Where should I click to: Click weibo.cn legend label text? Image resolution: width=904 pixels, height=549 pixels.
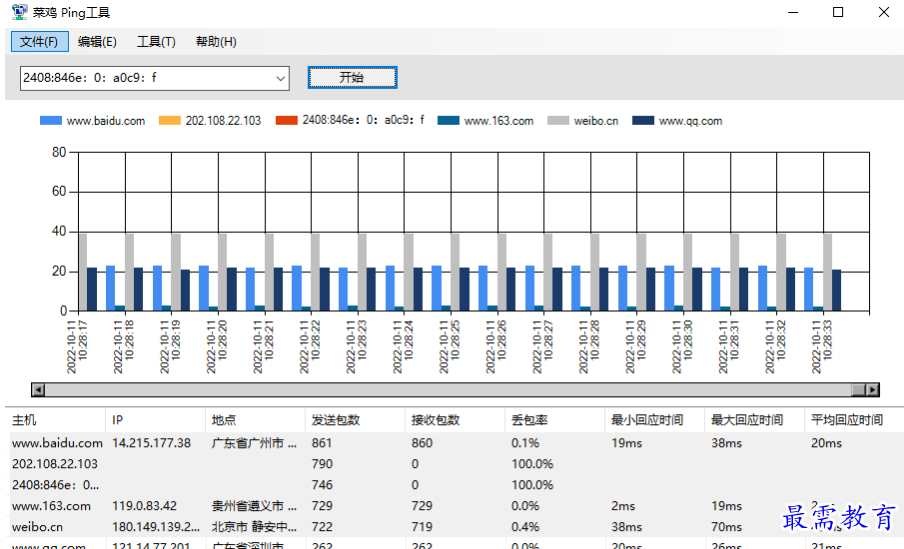(x=596, y=121)
